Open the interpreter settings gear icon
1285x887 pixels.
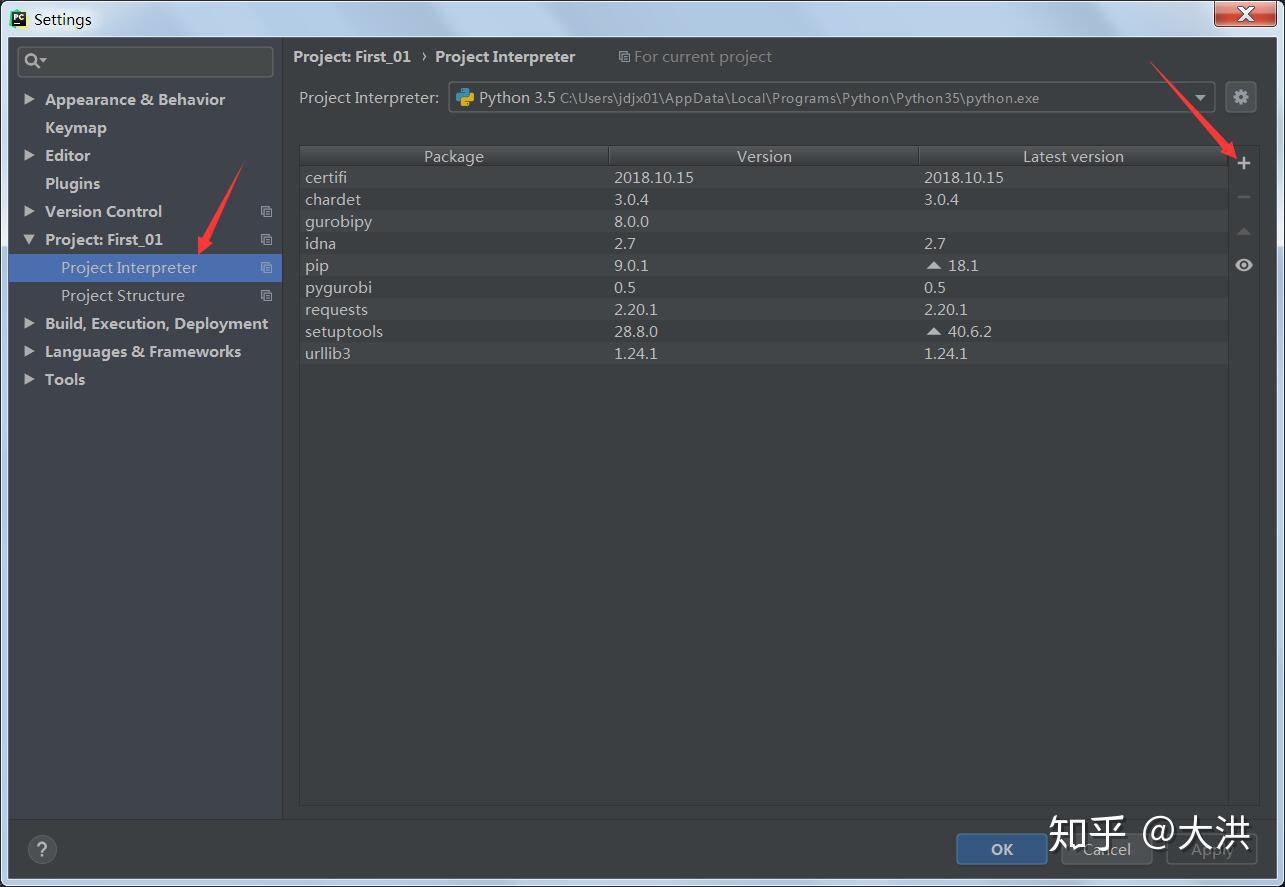tap(1240, 97)
